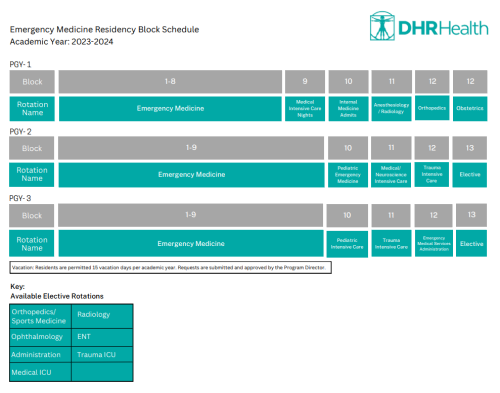Select the PGY-1 block 1-8 header

[x=170, y=82]
